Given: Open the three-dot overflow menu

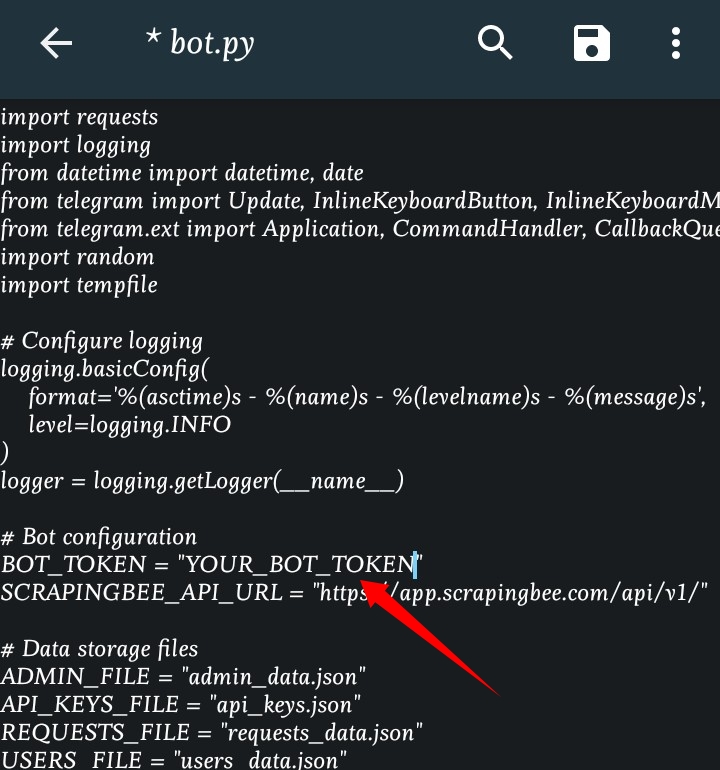Looking at the screenshot, I should [676, 43].
